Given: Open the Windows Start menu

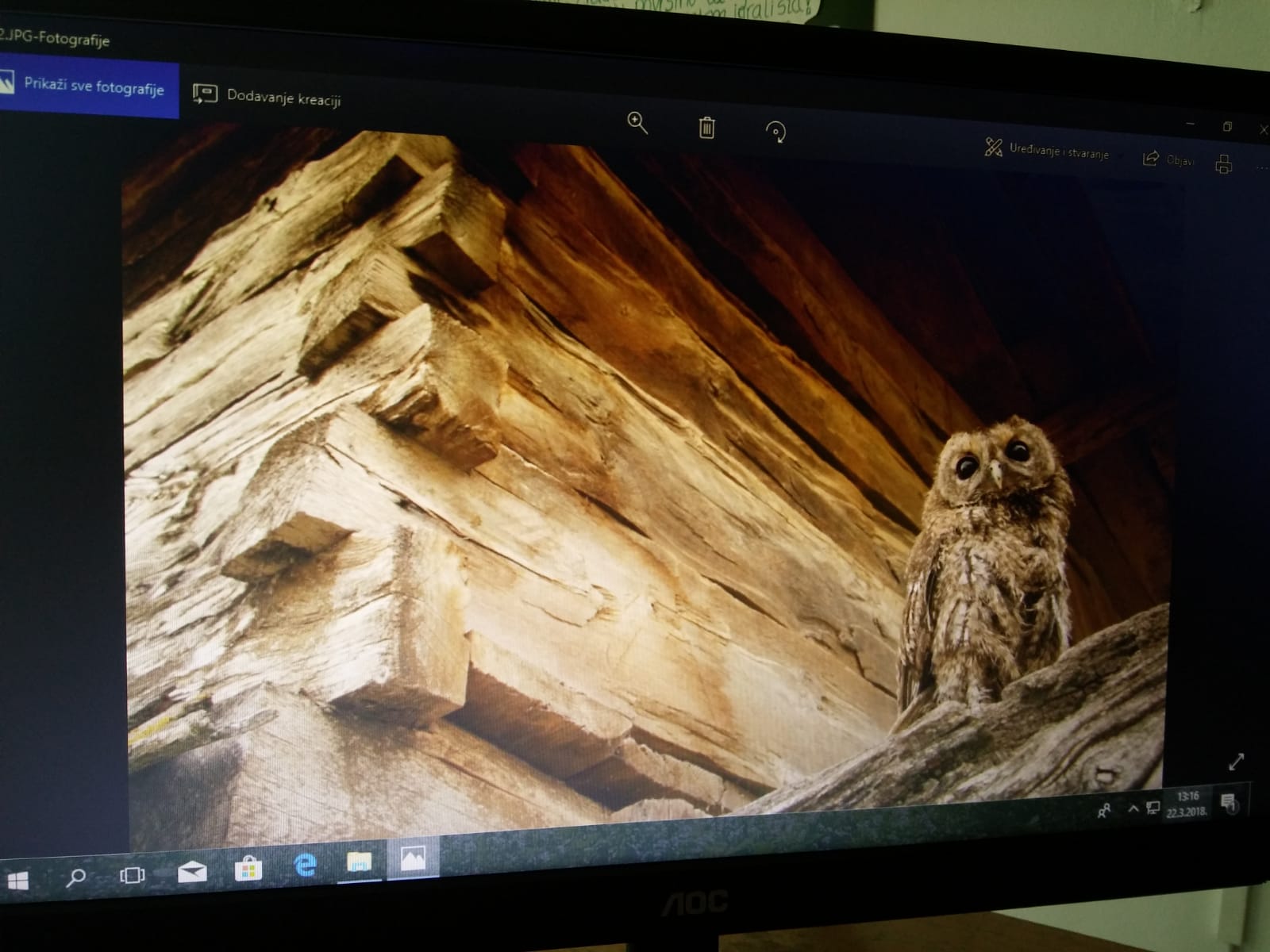Looking at the screenshot, I should click(17, 881).
